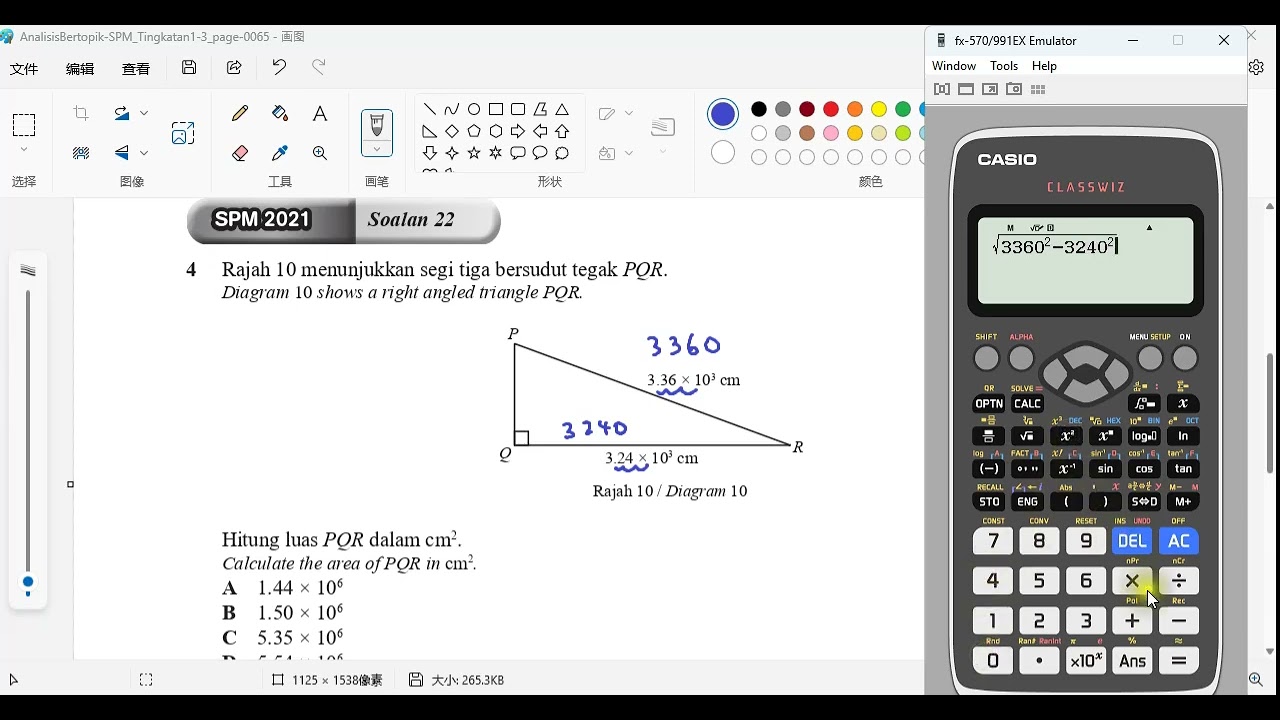Pick the black color swatch
Screen dimensions: 1280x720
pyautogui.click(x=759, y=109)
